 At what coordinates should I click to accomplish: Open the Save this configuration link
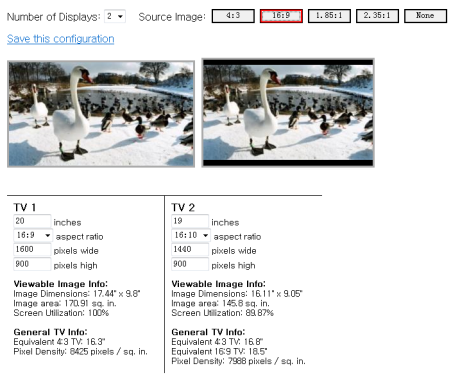[x=61, y=39]
